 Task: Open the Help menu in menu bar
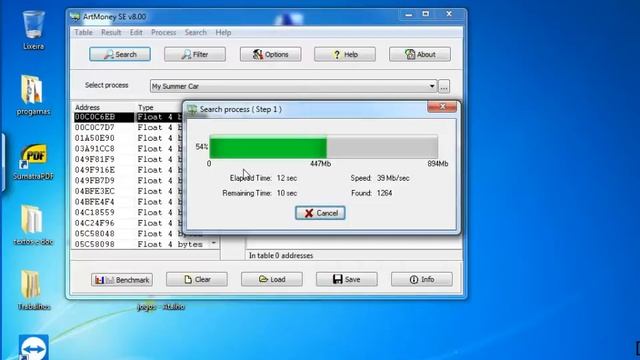[x=223, y=32]
